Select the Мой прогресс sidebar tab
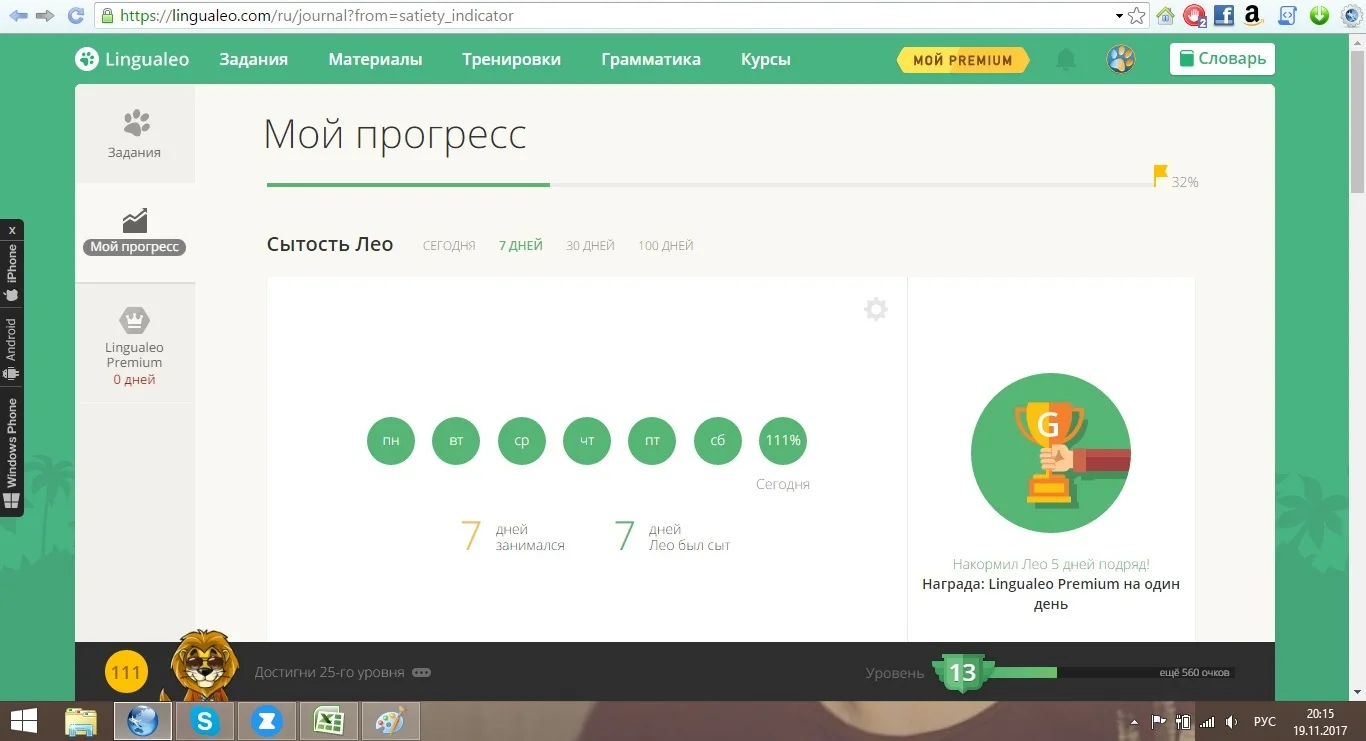Viewport: 1366px width, 741px height. [135, 232]
